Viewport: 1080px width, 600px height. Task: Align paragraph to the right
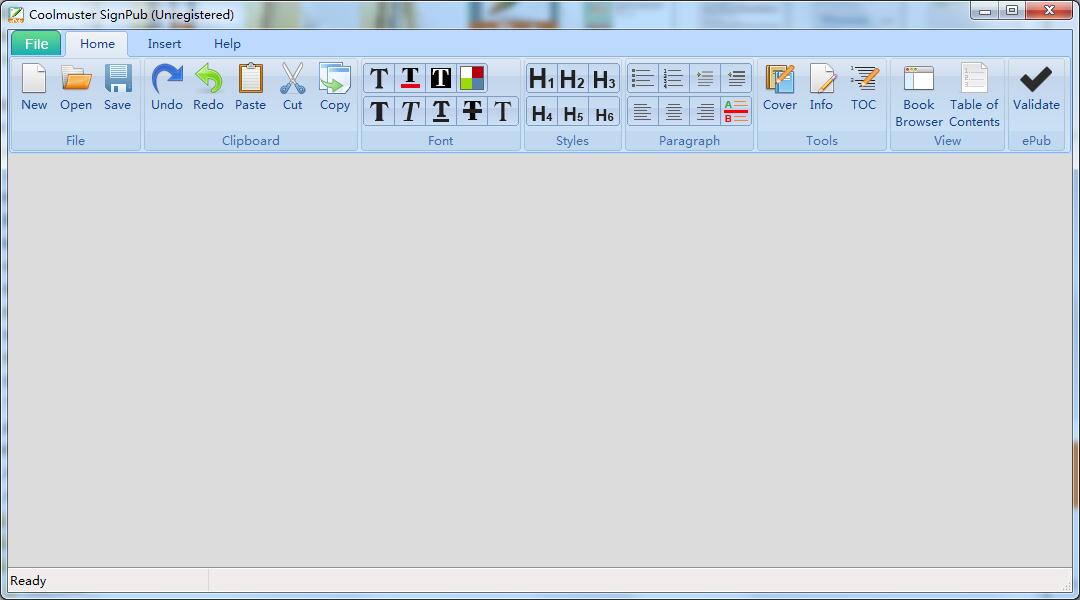pyautogui.click(x=705, y=111)
